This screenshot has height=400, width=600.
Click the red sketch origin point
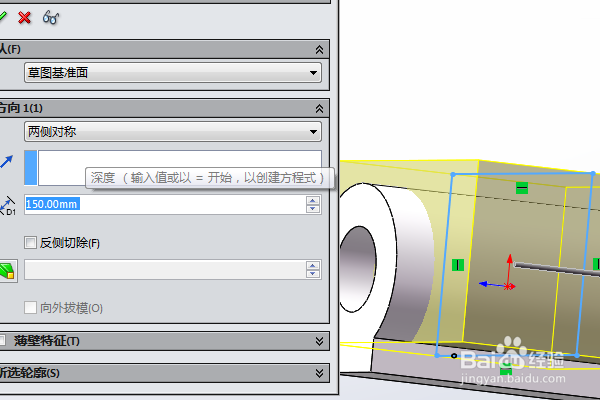click(x=509, y=286)
